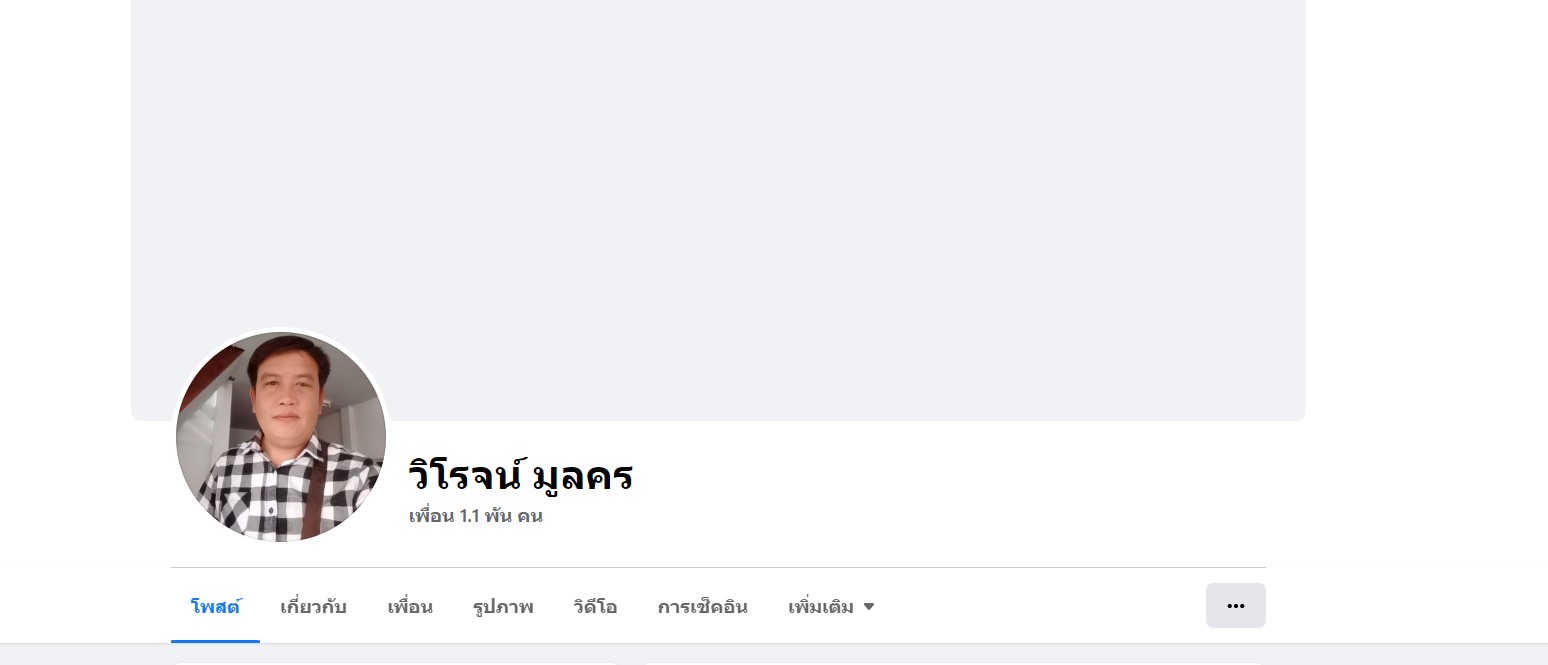This screenshot has width=1548, height=665.
Task: Click the เพื่อน 1.1 พัน คน link
Action: [x=476, y=517]
